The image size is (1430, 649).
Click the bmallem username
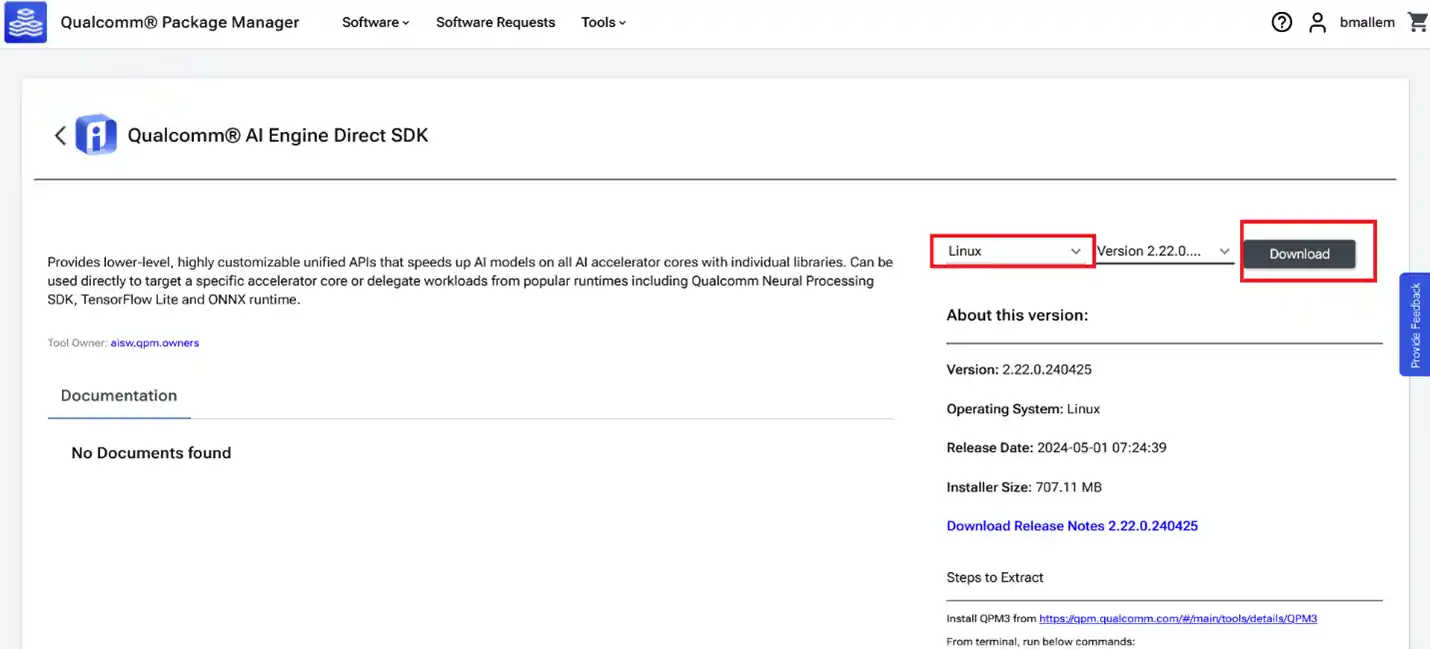1367,22
